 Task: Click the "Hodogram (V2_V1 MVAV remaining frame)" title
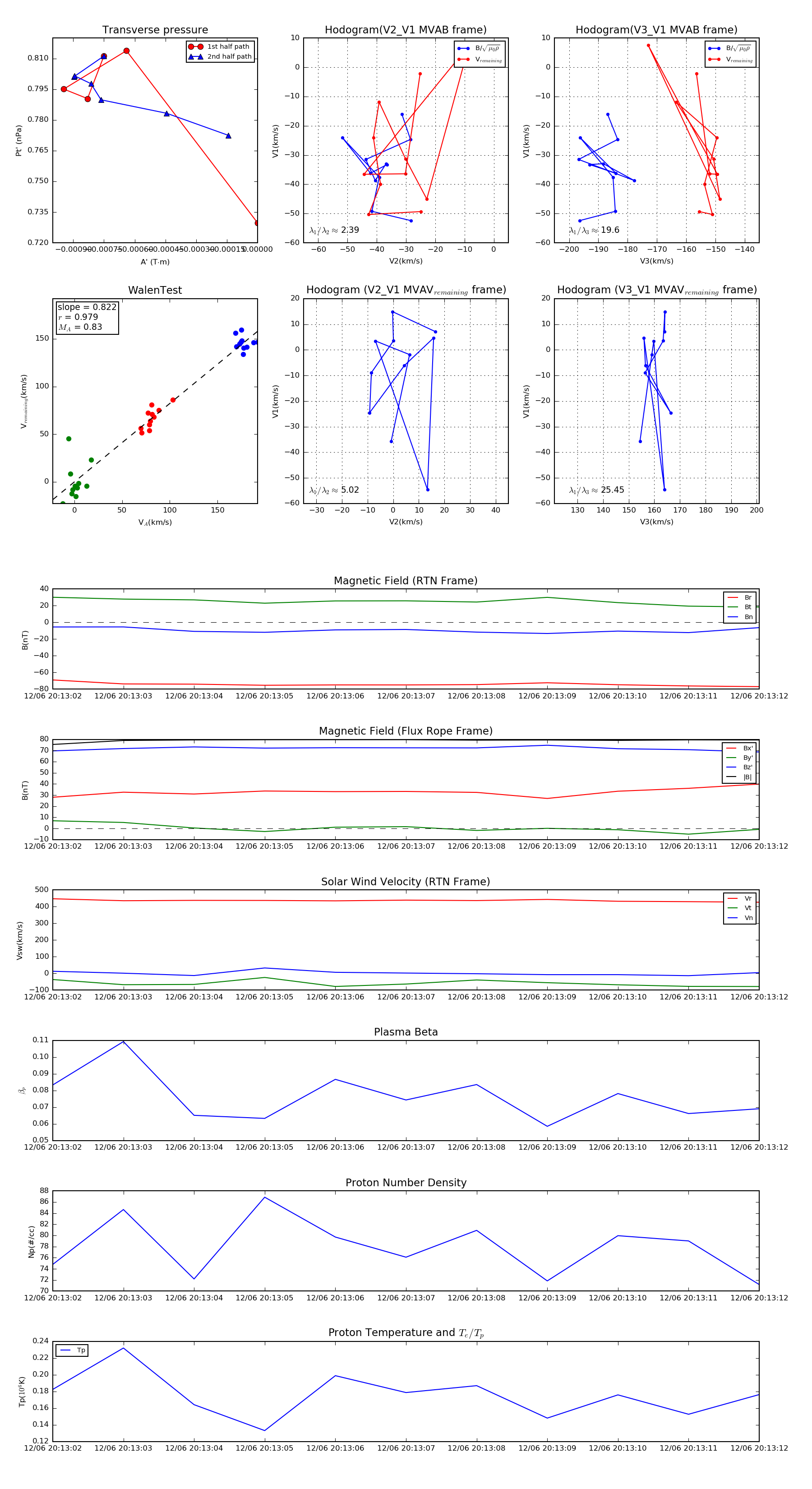tap(406, 290)
